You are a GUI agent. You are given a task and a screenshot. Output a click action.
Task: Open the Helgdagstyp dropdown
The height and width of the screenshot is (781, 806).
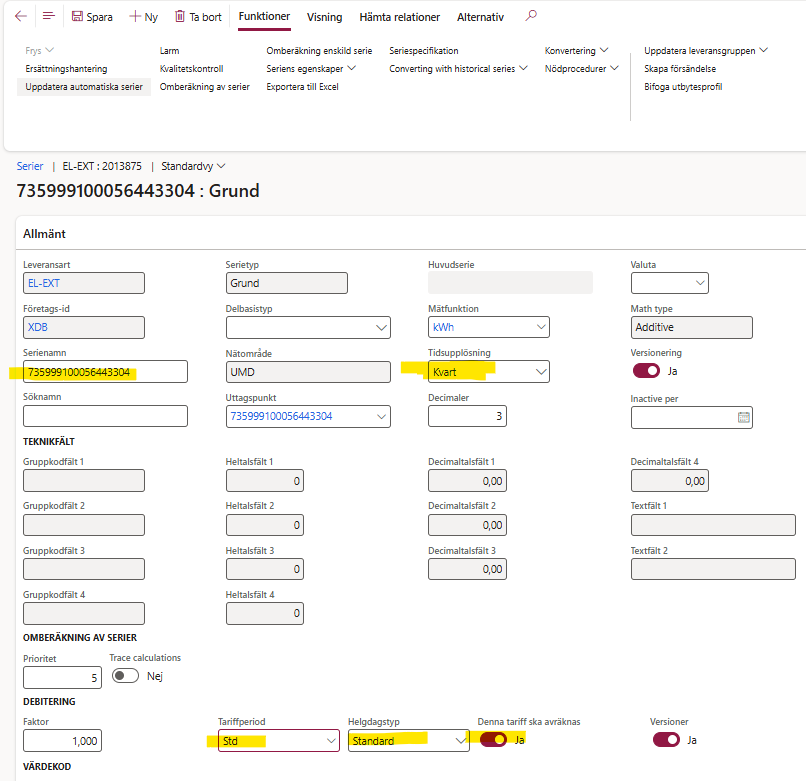(x=460, y=741)
